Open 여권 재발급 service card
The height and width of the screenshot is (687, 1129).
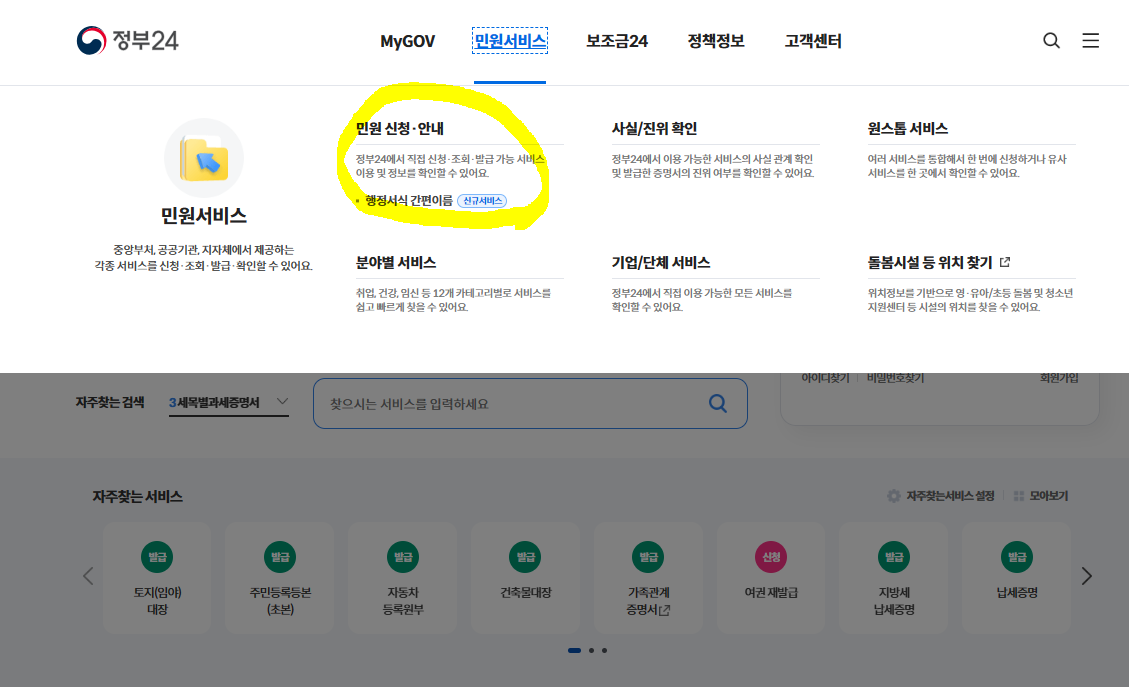(771, 578)
